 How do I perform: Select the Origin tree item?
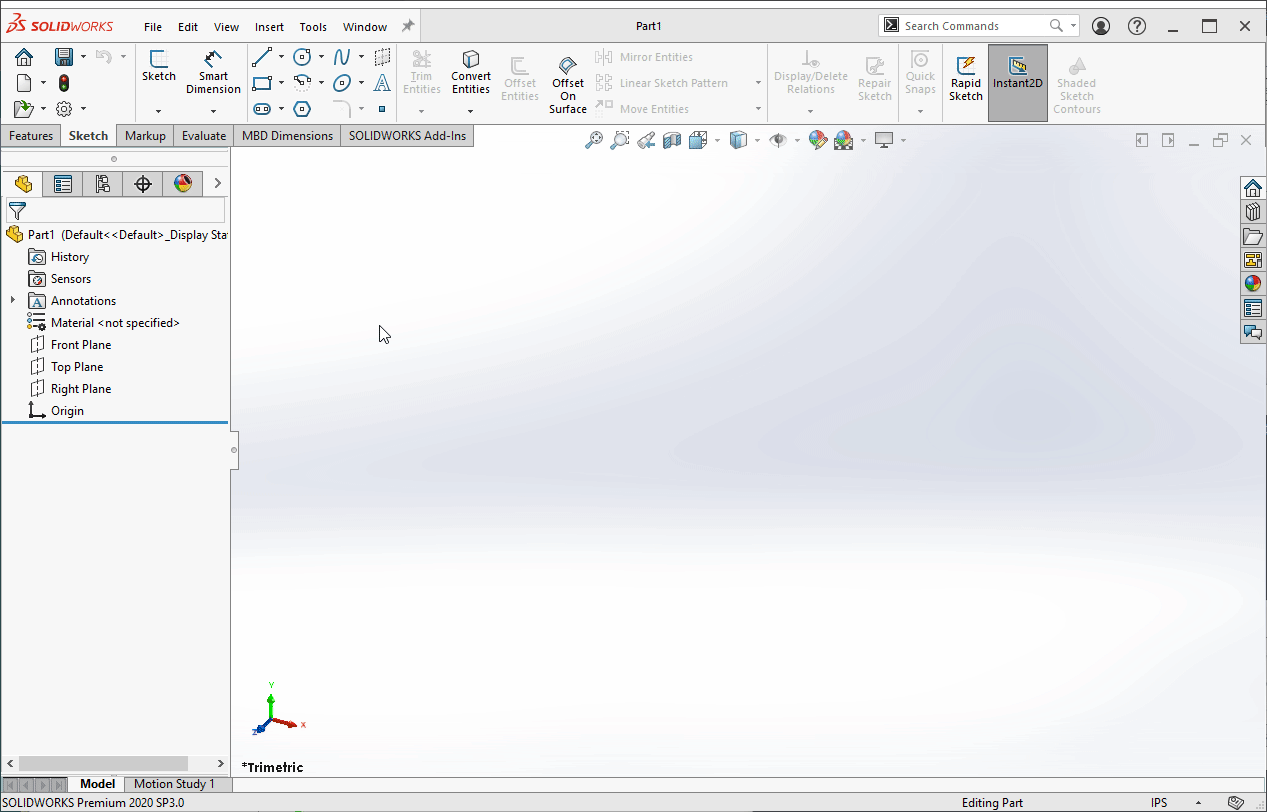click(x=56, y=411)
